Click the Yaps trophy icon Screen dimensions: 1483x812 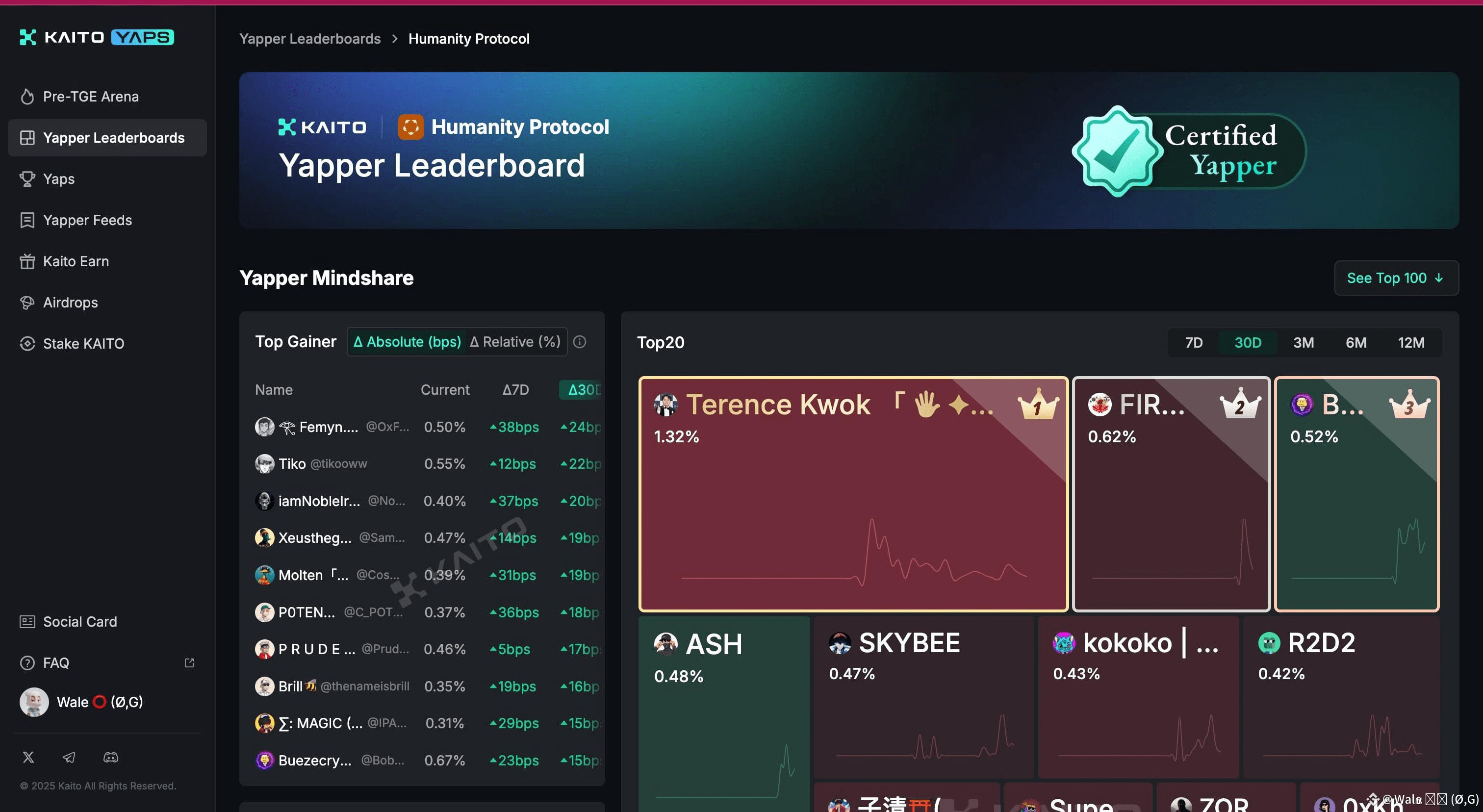click(27, 179)
